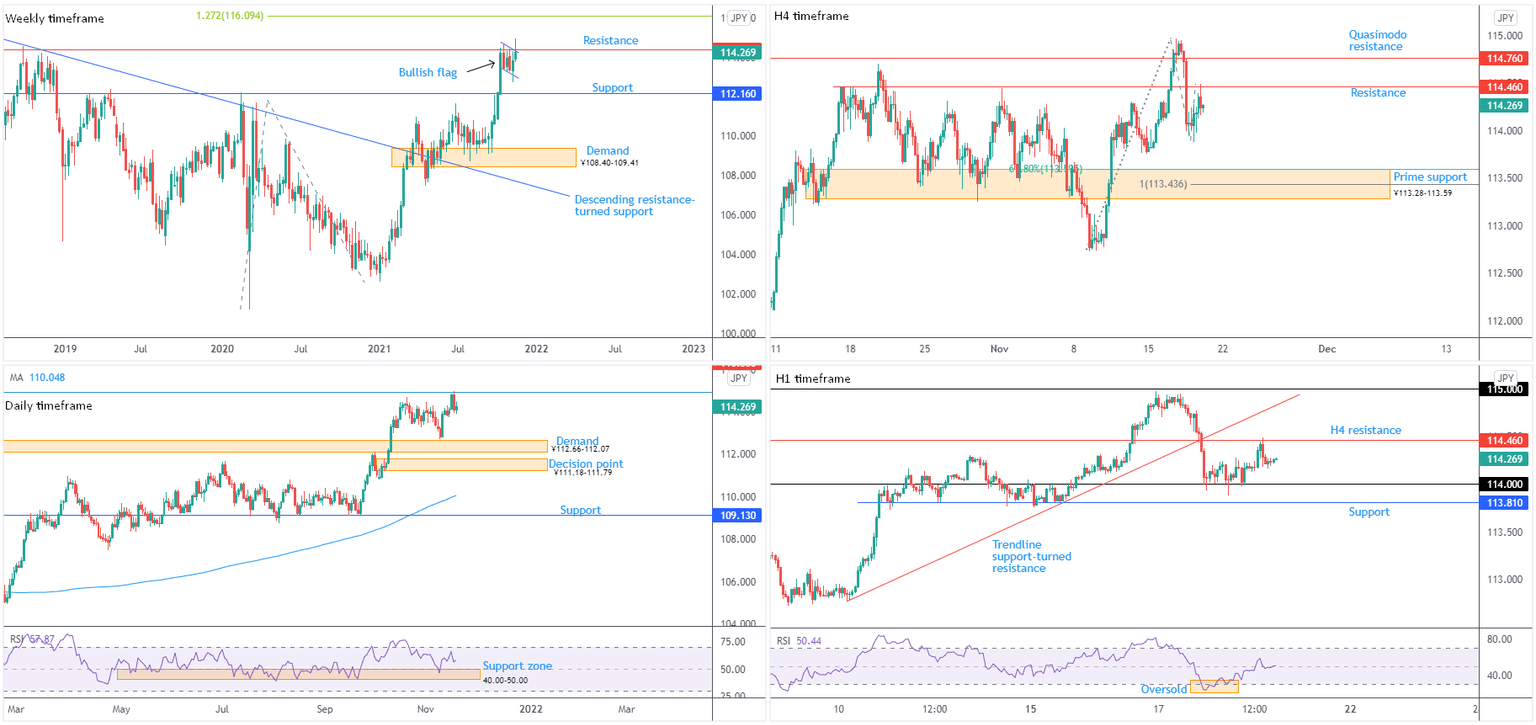Select the Daily timeframe chart title
The width and height of the screenshot is (1536, 725).
49,406
